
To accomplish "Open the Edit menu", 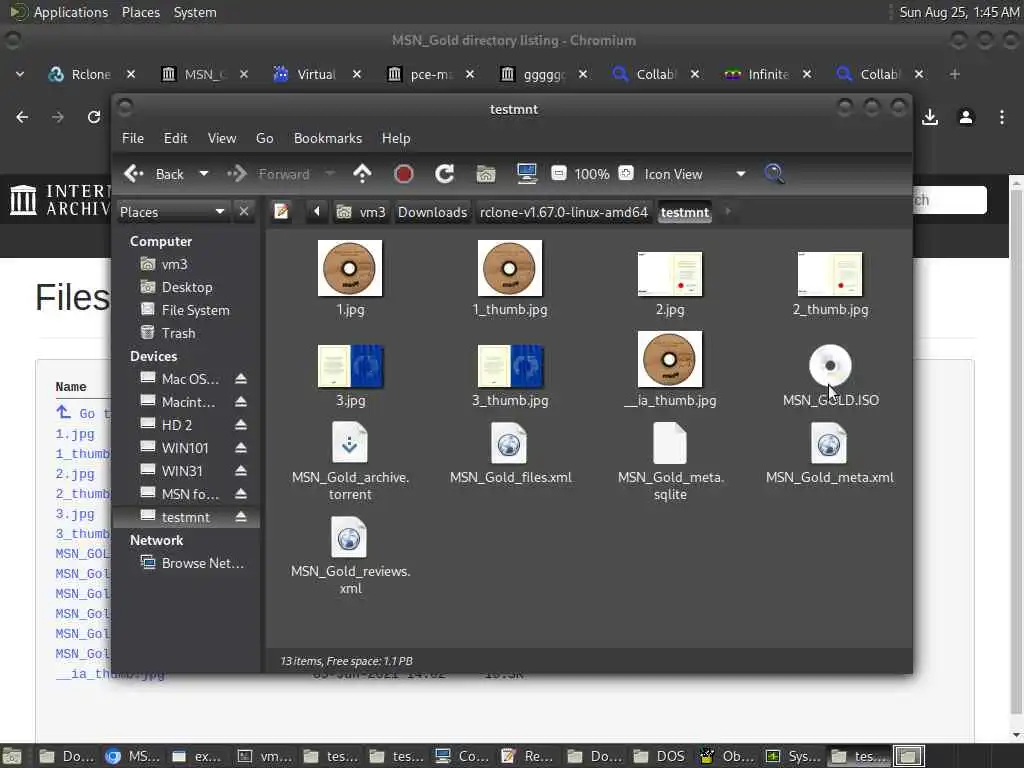I will 175,138.
